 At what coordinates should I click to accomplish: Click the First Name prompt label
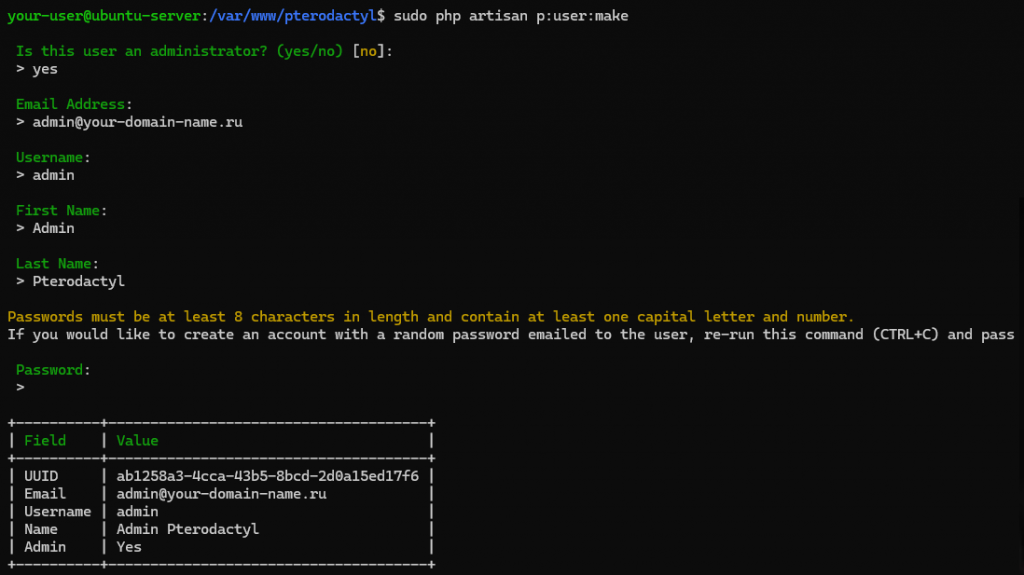[x=61, y=211]
